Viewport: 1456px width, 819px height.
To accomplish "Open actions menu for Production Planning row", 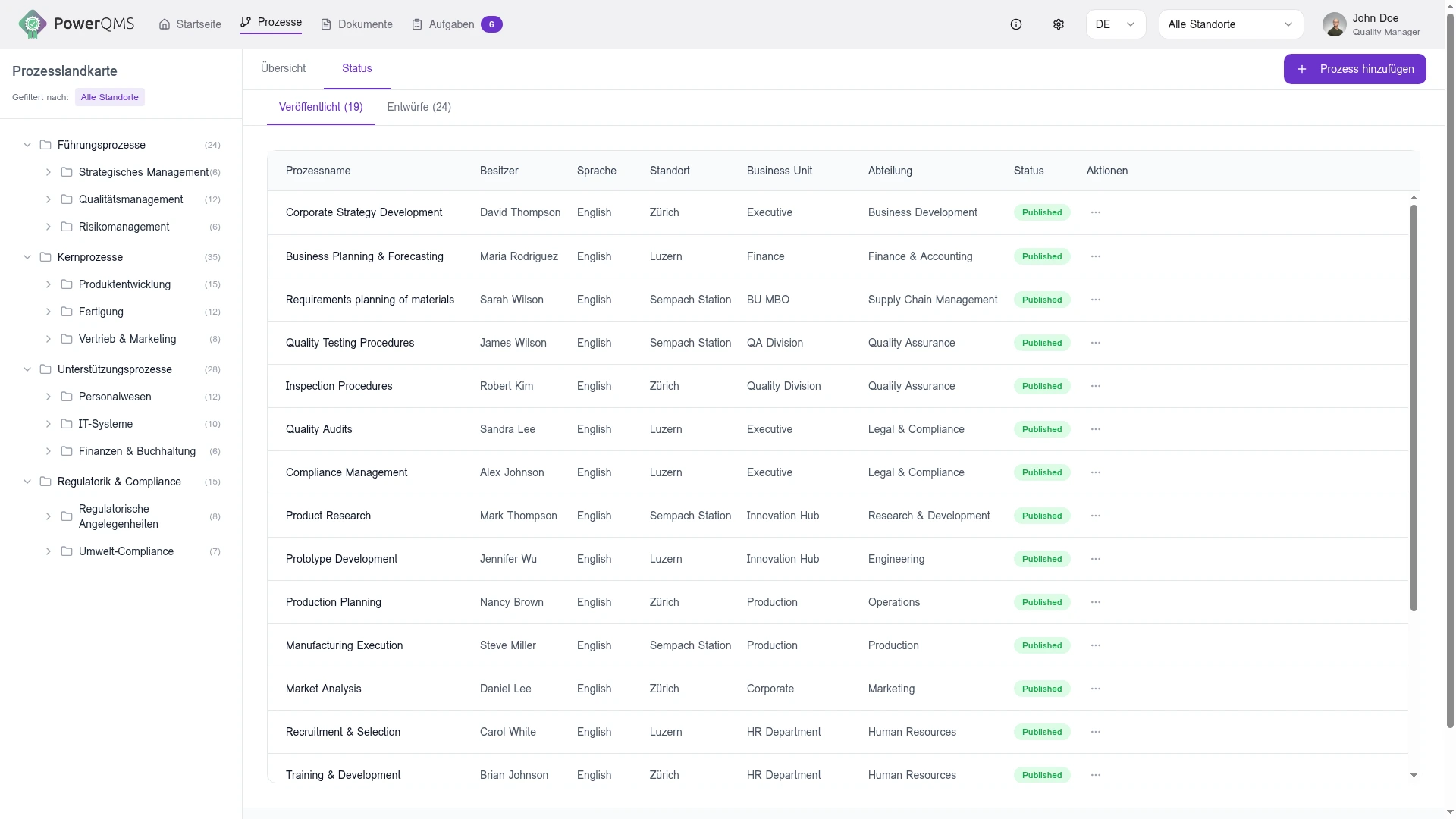I will [1096, 602].
